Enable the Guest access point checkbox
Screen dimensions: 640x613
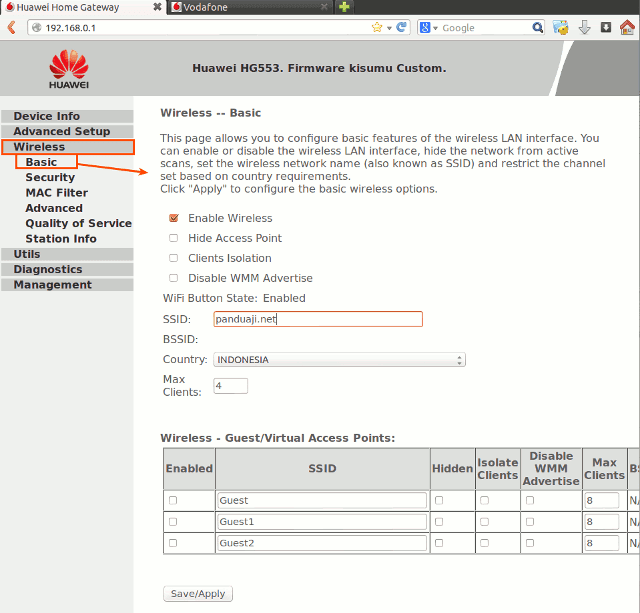[x=173, y=500]
